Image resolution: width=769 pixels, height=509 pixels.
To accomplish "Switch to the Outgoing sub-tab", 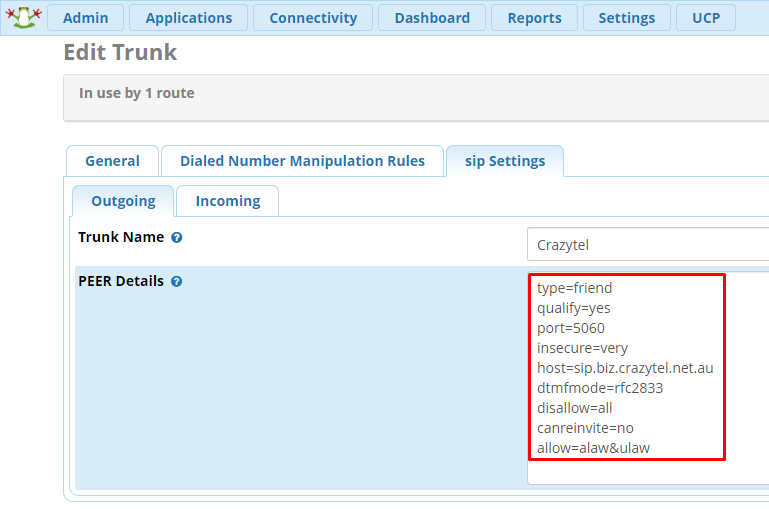I will [123, 201].
